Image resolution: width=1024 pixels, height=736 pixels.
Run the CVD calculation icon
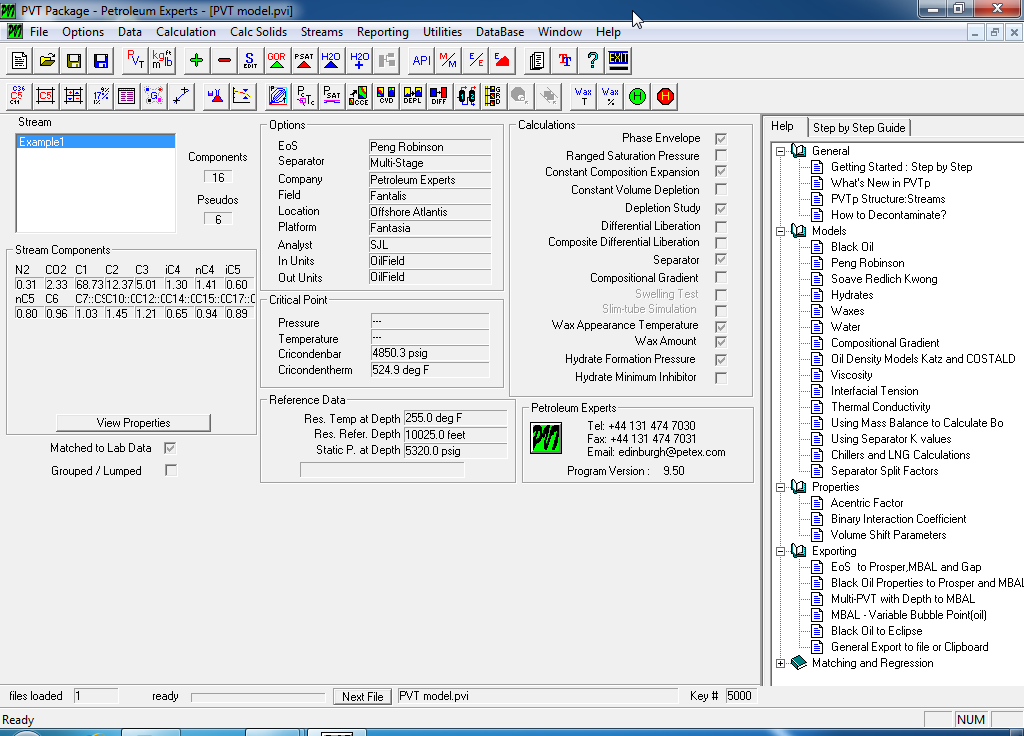point(386,96)
